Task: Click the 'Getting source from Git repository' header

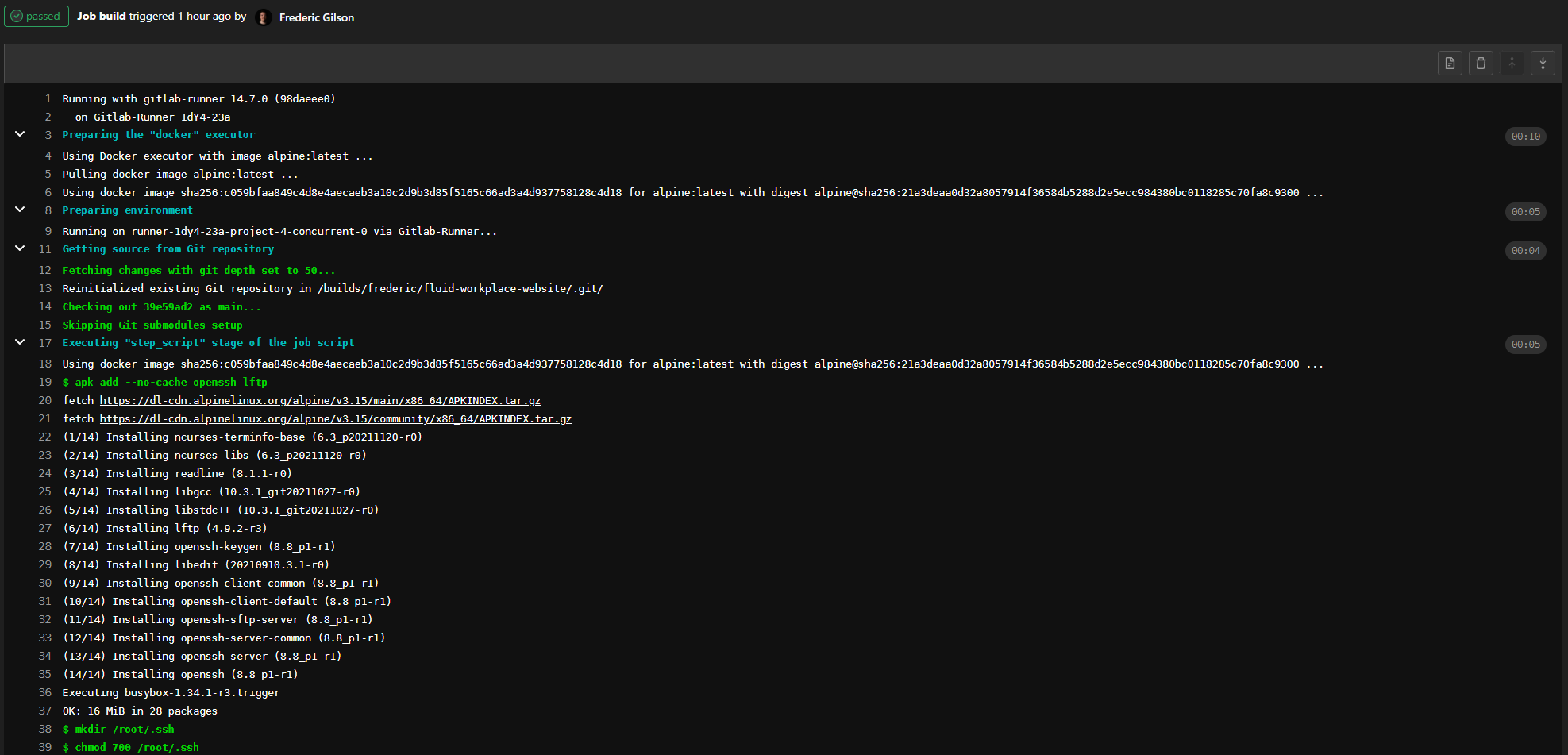Action: click(168, 249)
